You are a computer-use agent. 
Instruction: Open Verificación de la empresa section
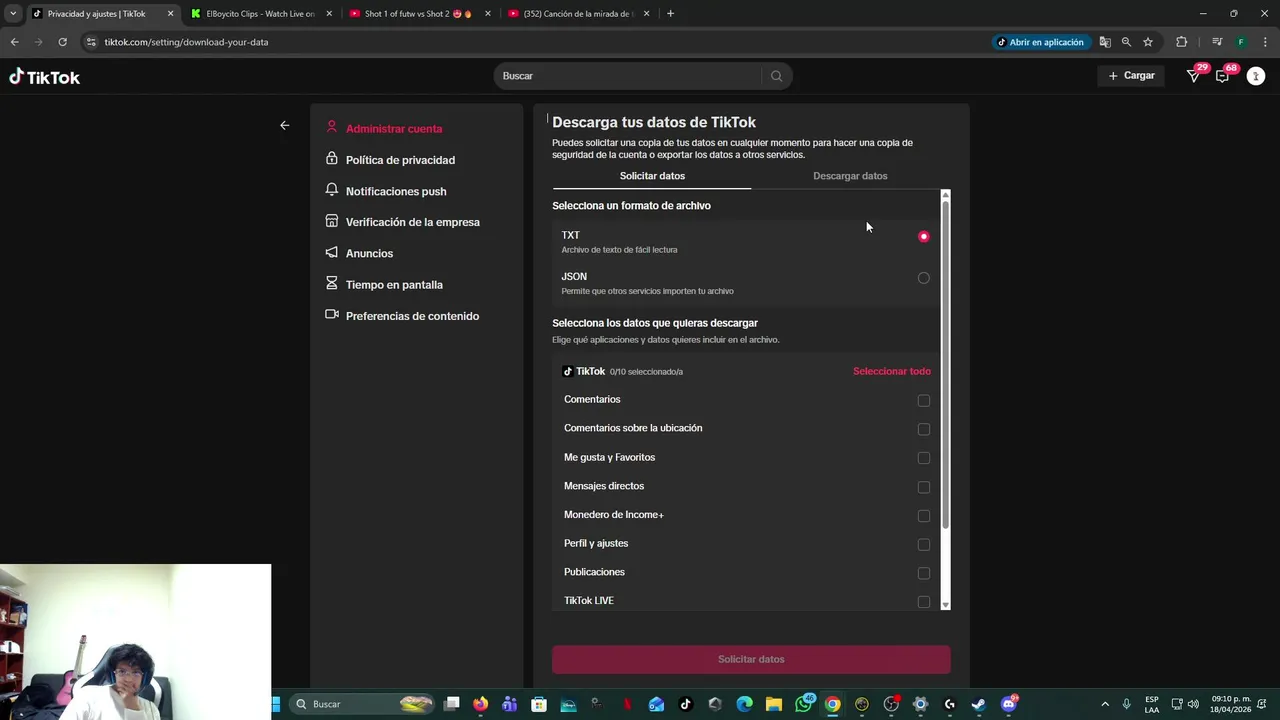[x=413, y=222]
